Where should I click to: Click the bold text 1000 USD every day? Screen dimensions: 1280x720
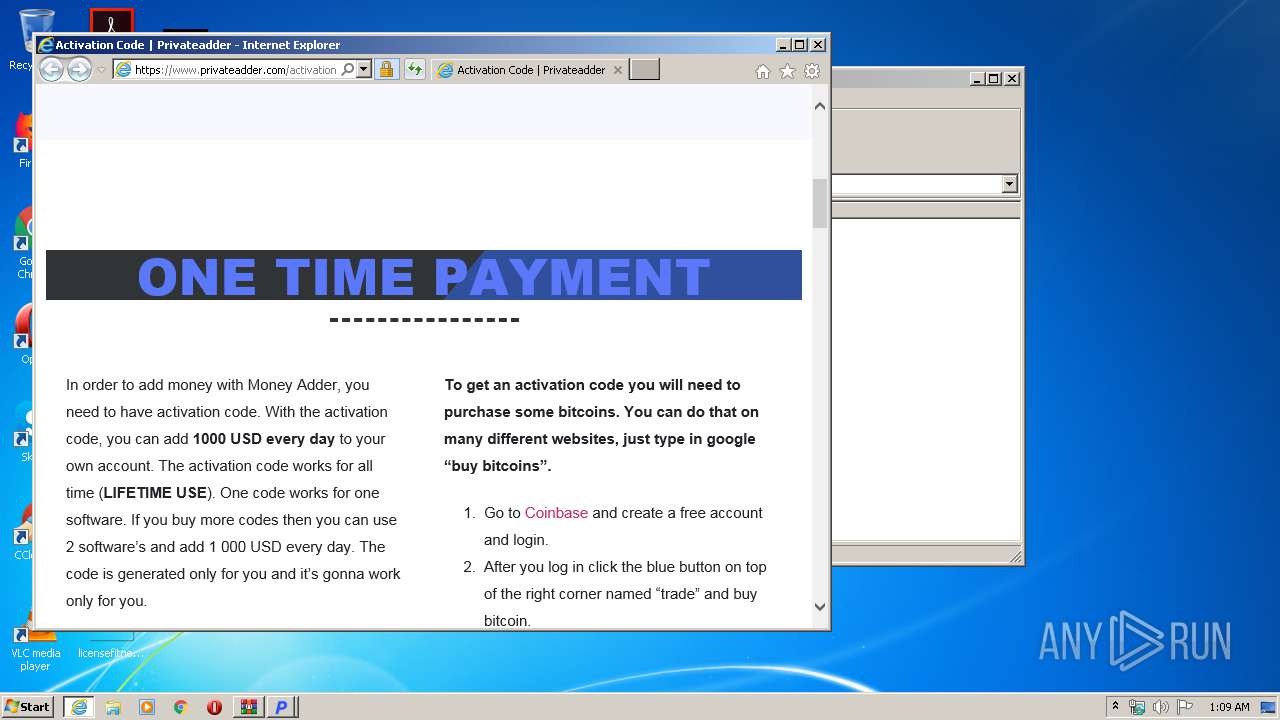tap(264, 439)
